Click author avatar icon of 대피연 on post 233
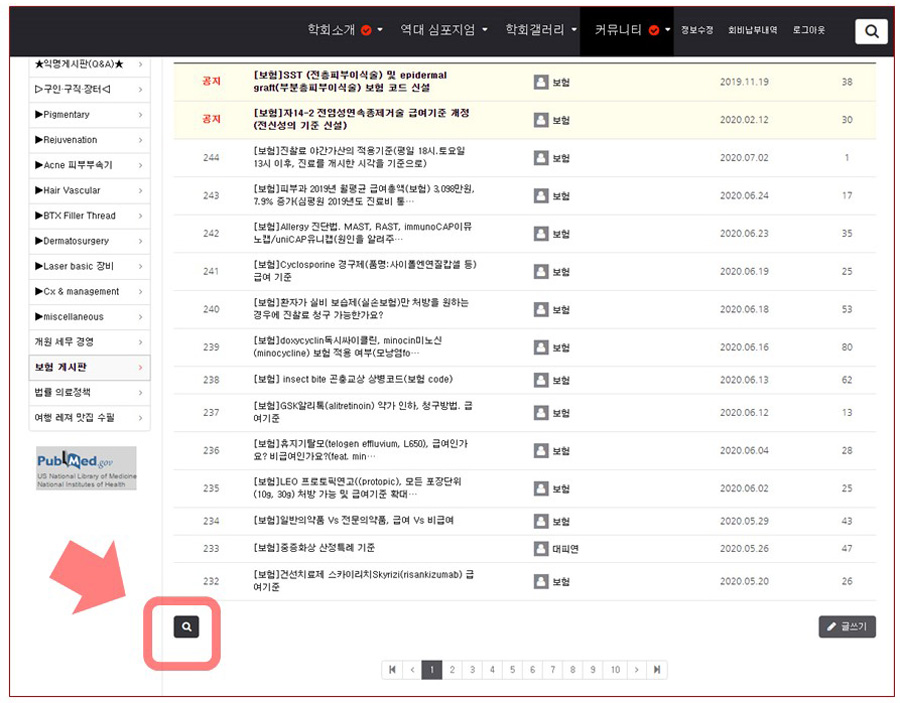 [541, 548]
